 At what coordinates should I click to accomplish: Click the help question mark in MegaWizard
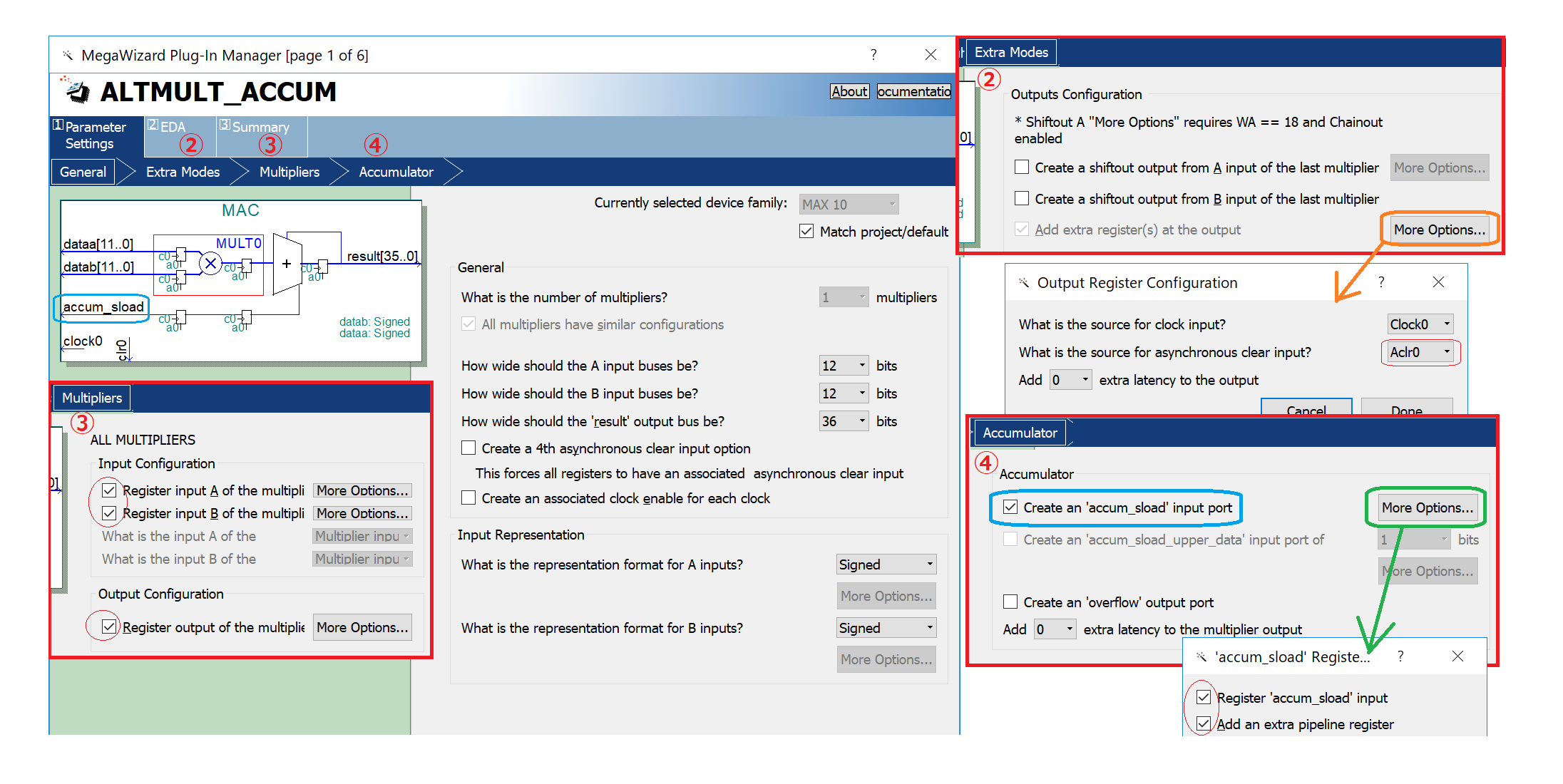[x=873, y=55]
